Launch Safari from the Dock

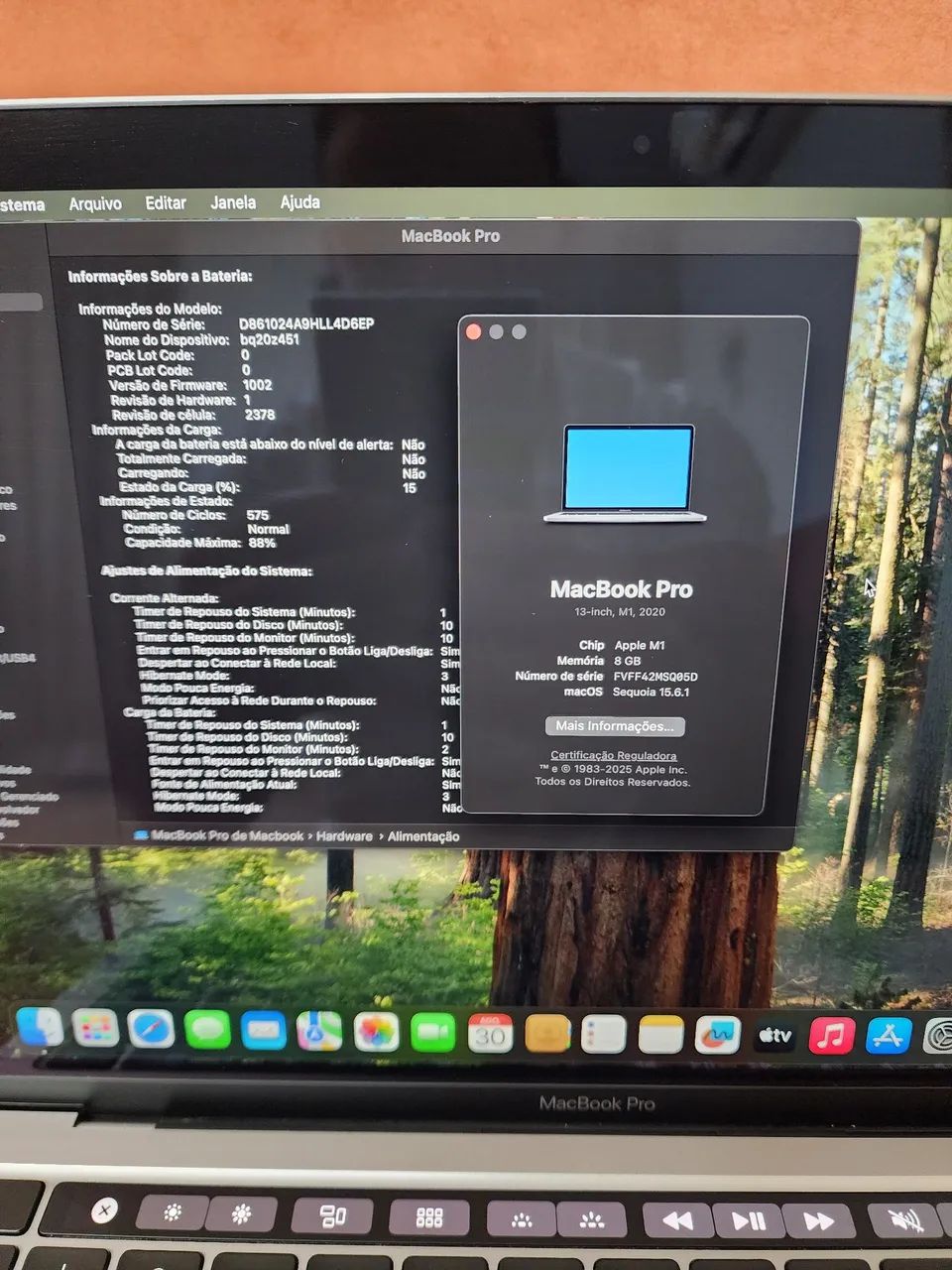click(151, 1030)
